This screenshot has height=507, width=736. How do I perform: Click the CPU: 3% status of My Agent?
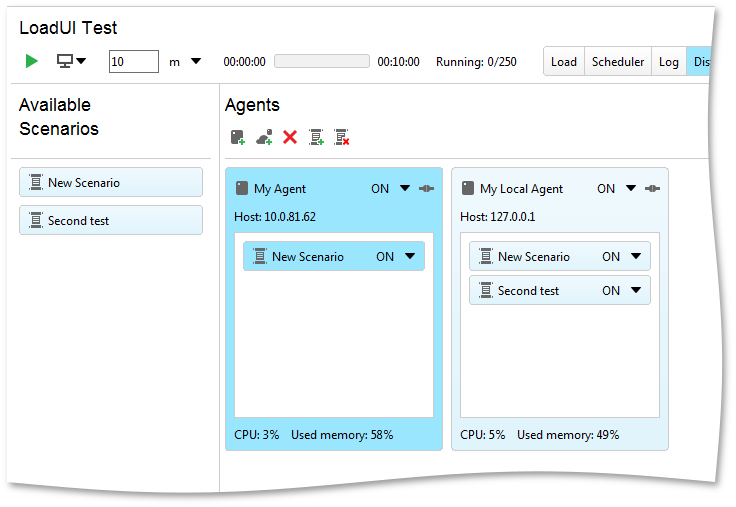coord(256,435)
